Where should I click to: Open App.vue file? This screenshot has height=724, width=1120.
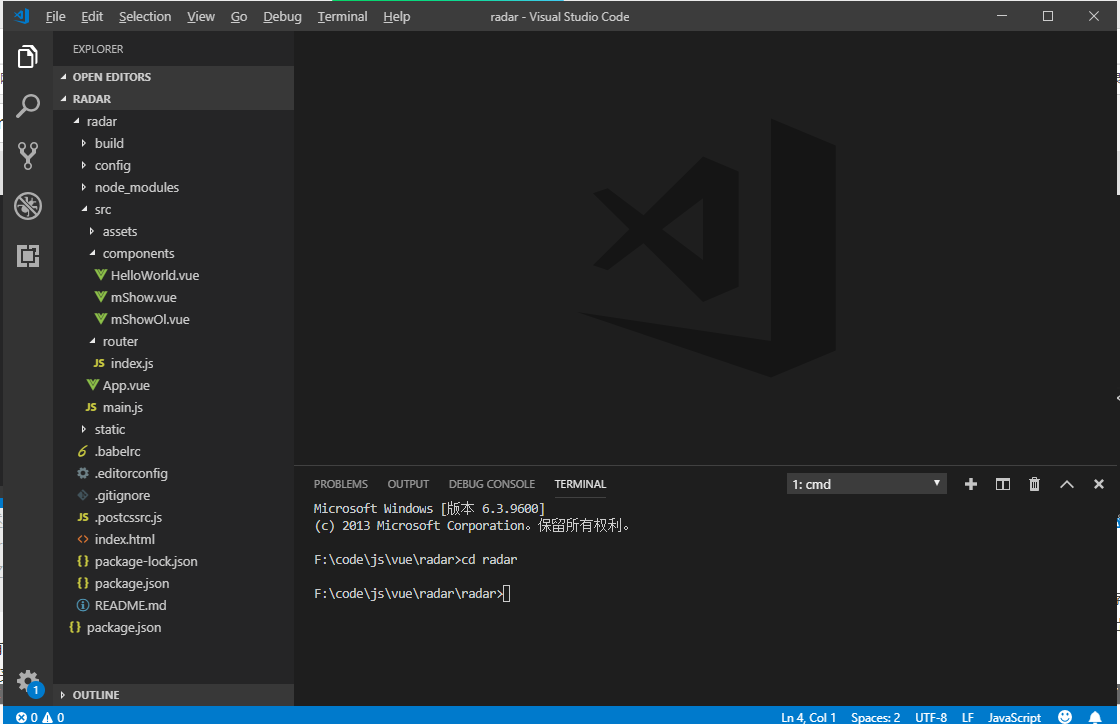coord(126,385)
